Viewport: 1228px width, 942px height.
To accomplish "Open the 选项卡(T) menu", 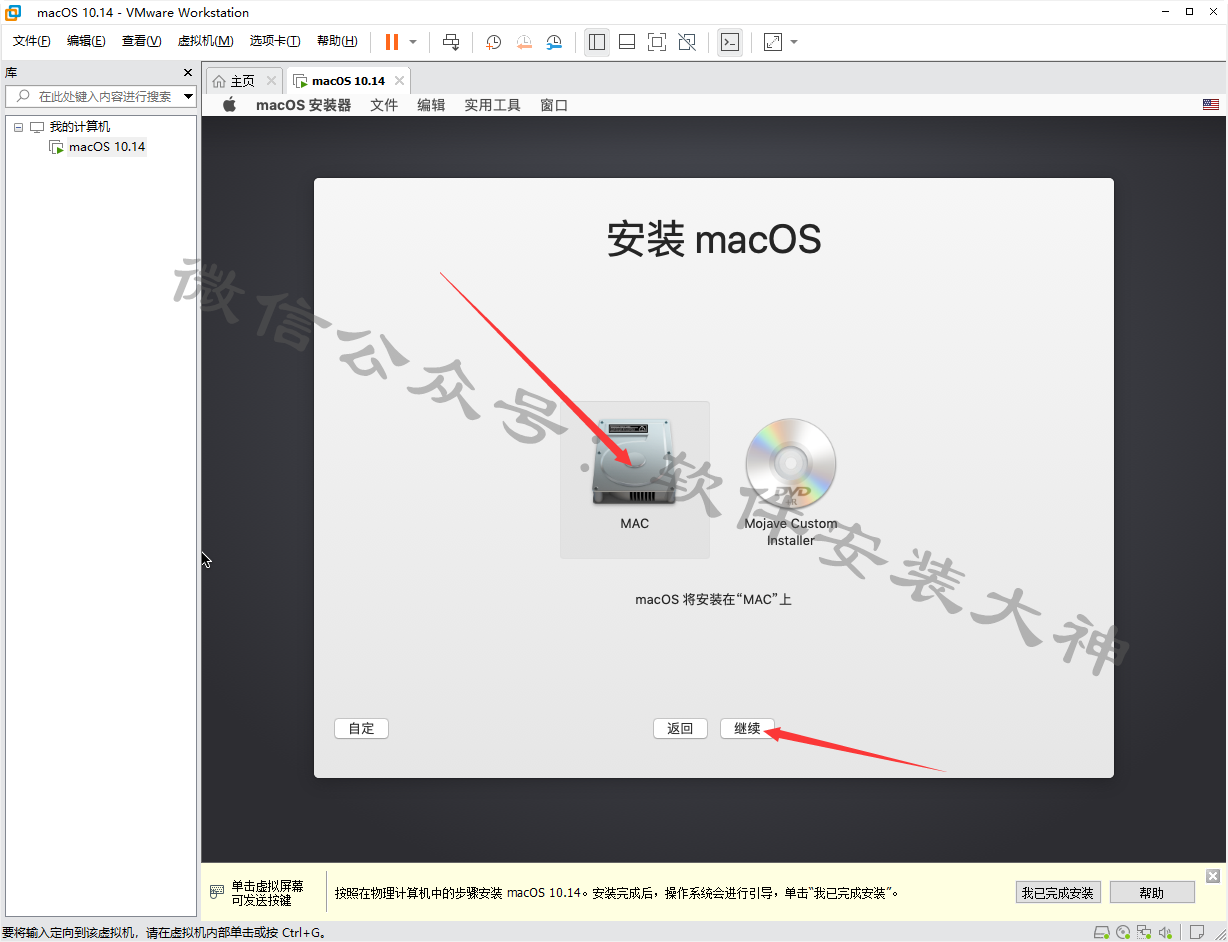I will tap(275, 41).
